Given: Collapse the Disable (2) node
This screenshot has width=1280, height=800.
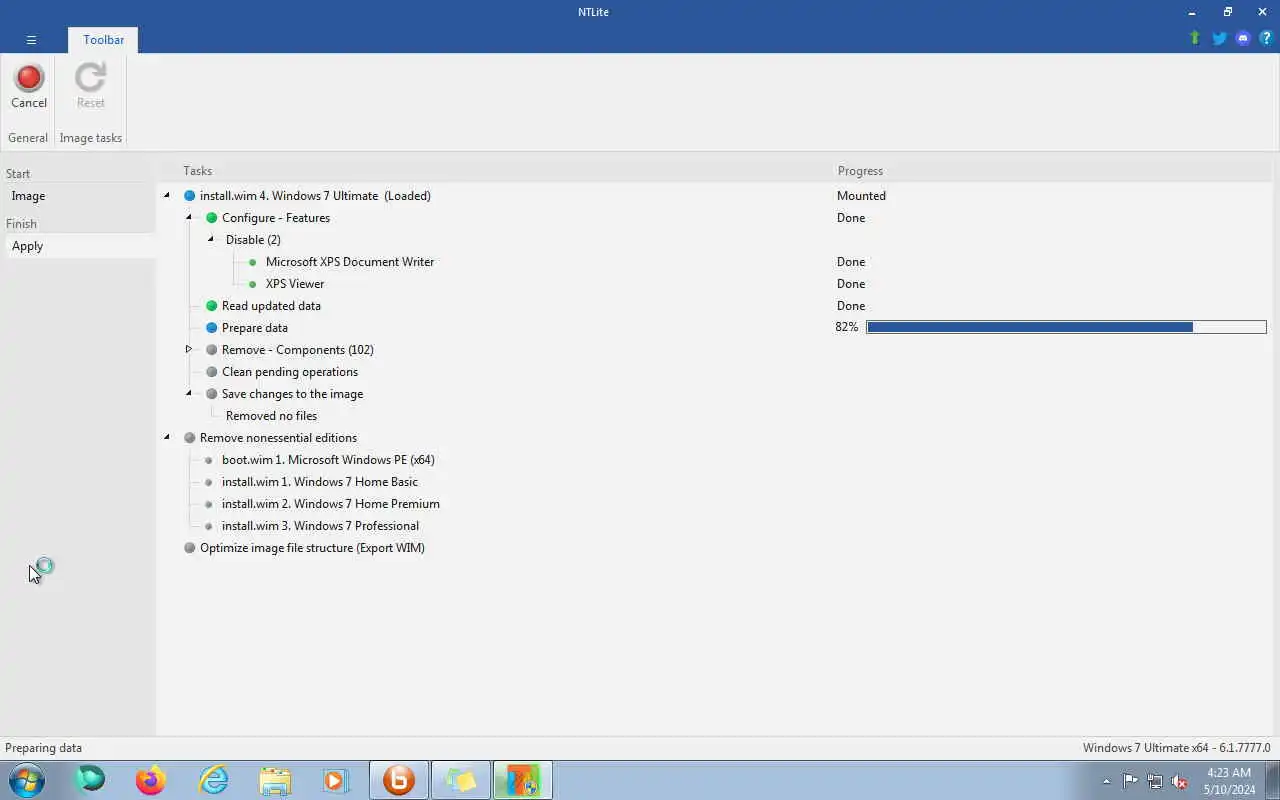Looking at the screenshot, I should pyautogui.click(x=210, y=240).
